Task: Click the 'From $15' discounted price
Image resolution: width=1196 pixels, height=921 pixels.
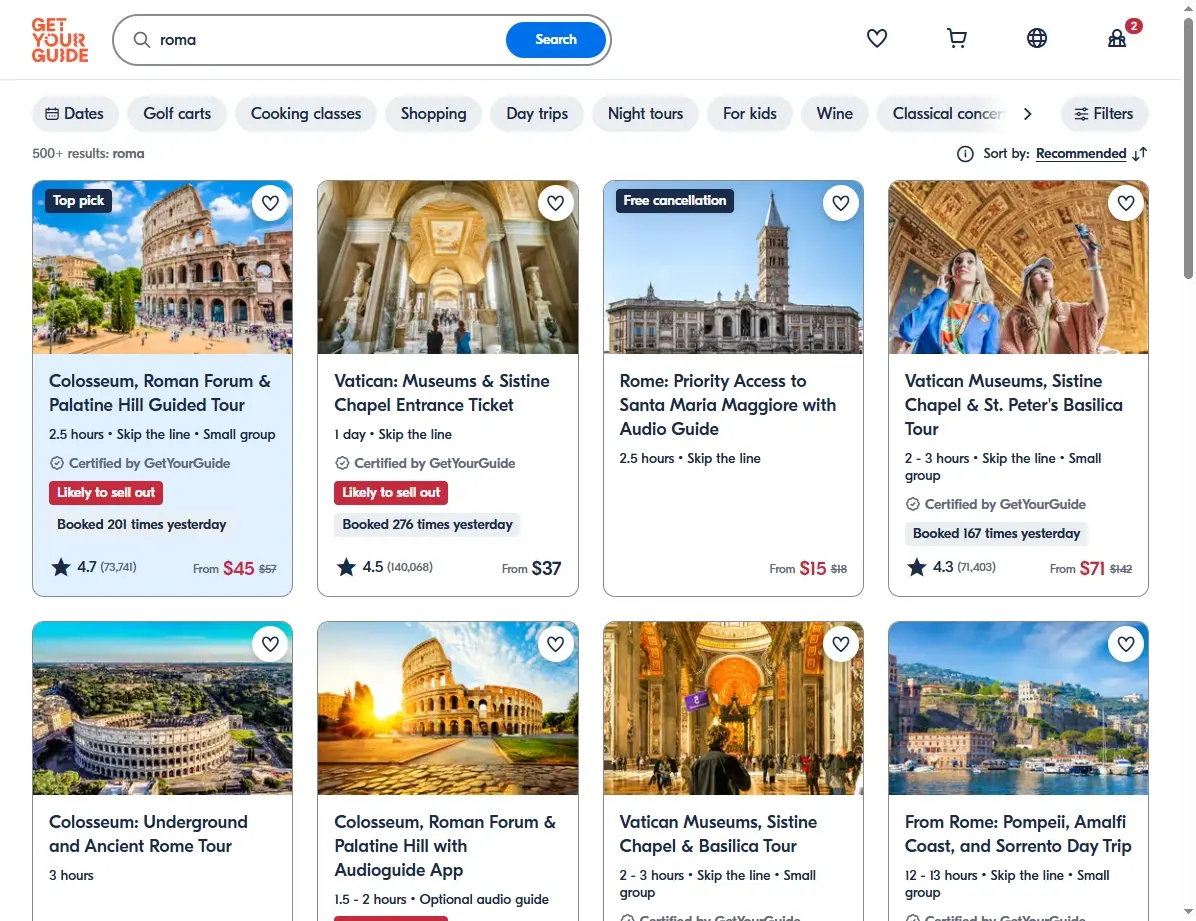Action: coord(808,568)
